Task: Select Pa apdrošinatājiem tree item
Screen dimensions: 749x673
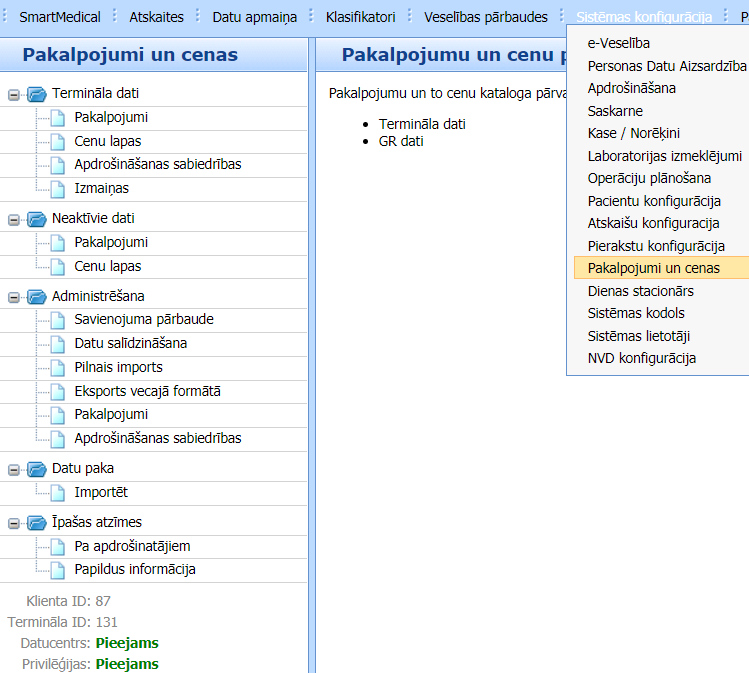Action: pos(132,546)
